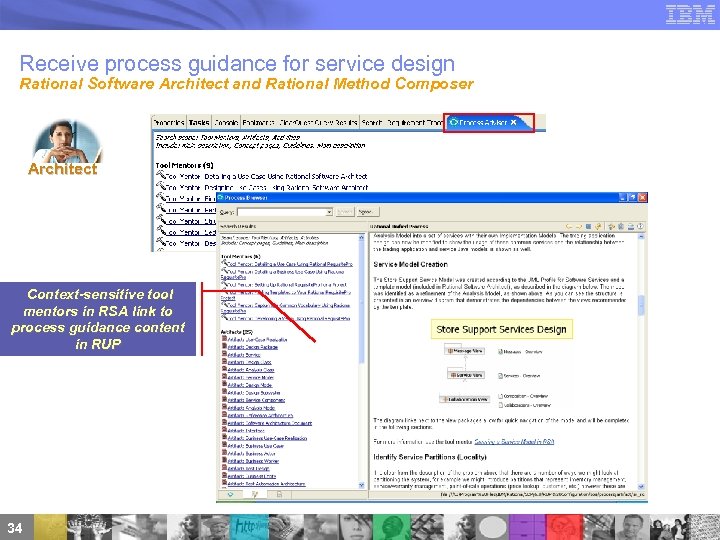Viewport: 720px width, 540px height.
Task: Click the help icon at the content toolbar end
Action: pos(640,226)
